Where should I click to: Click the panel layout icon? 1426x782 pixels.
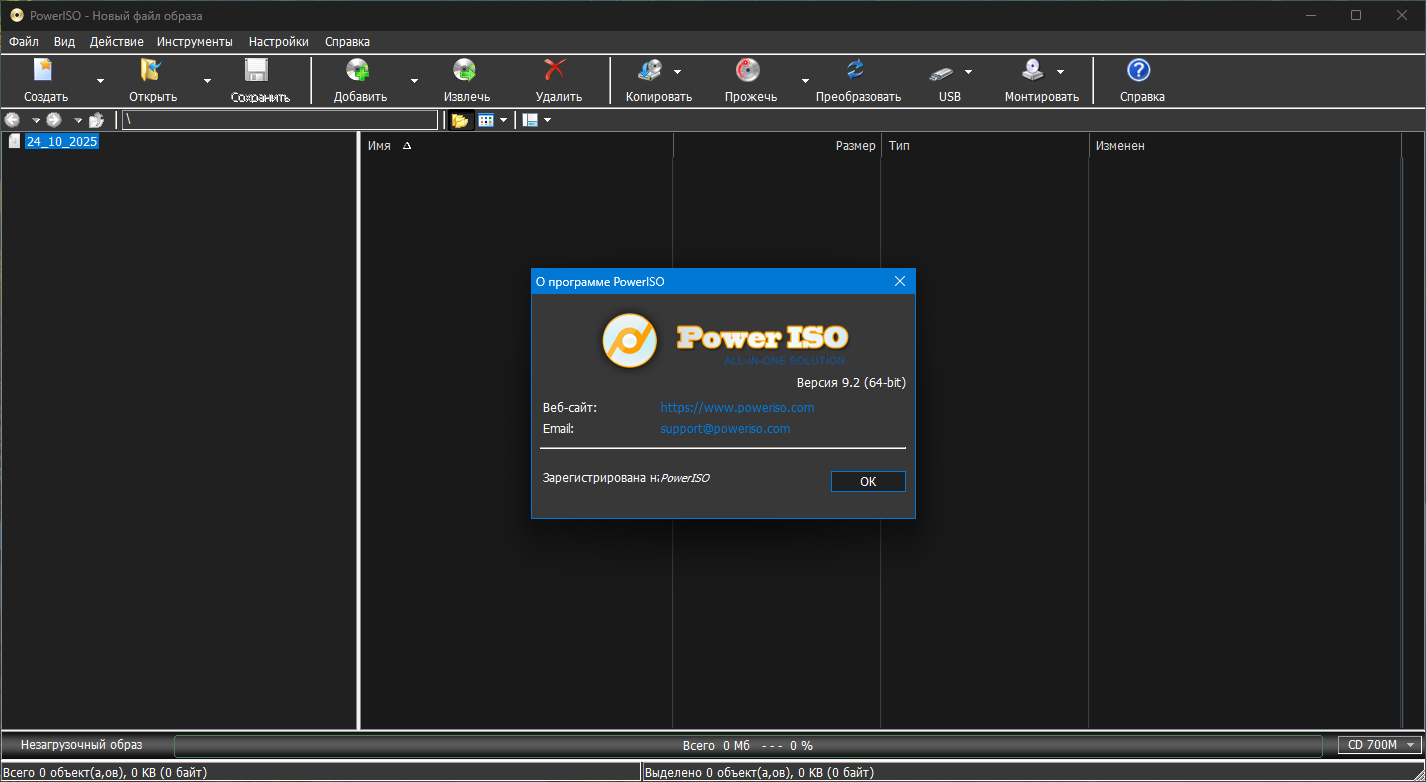tap(531, 120)
